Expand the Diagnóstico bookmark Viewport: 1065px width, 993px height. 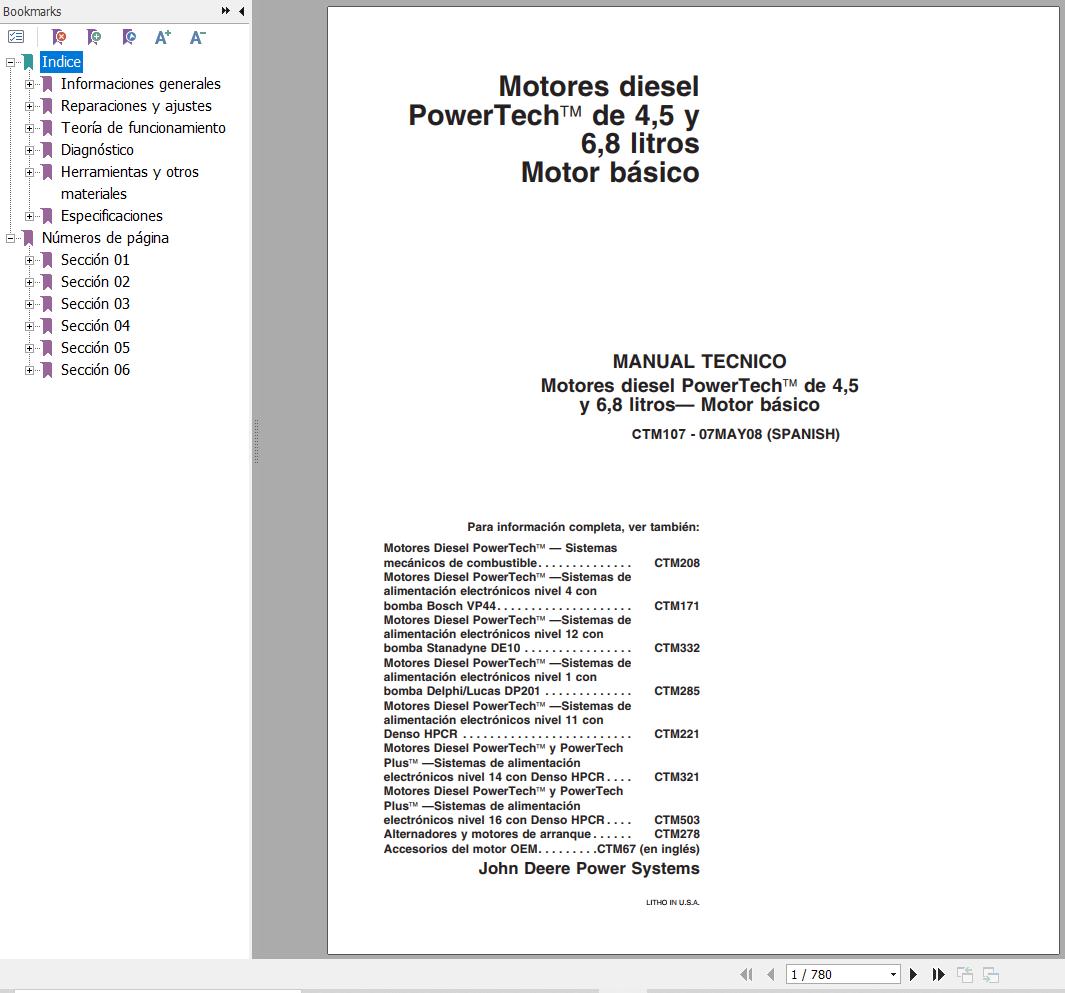tap(29, 150)
